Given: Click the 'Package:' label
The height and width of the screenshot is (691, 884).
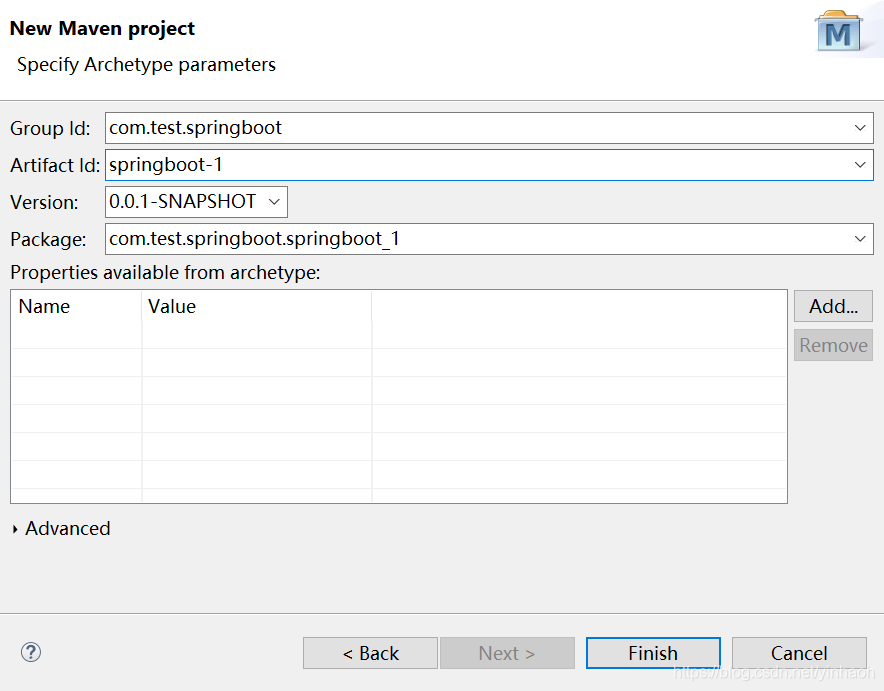Looking at the screenshot, I should click(x=48, y=240).
